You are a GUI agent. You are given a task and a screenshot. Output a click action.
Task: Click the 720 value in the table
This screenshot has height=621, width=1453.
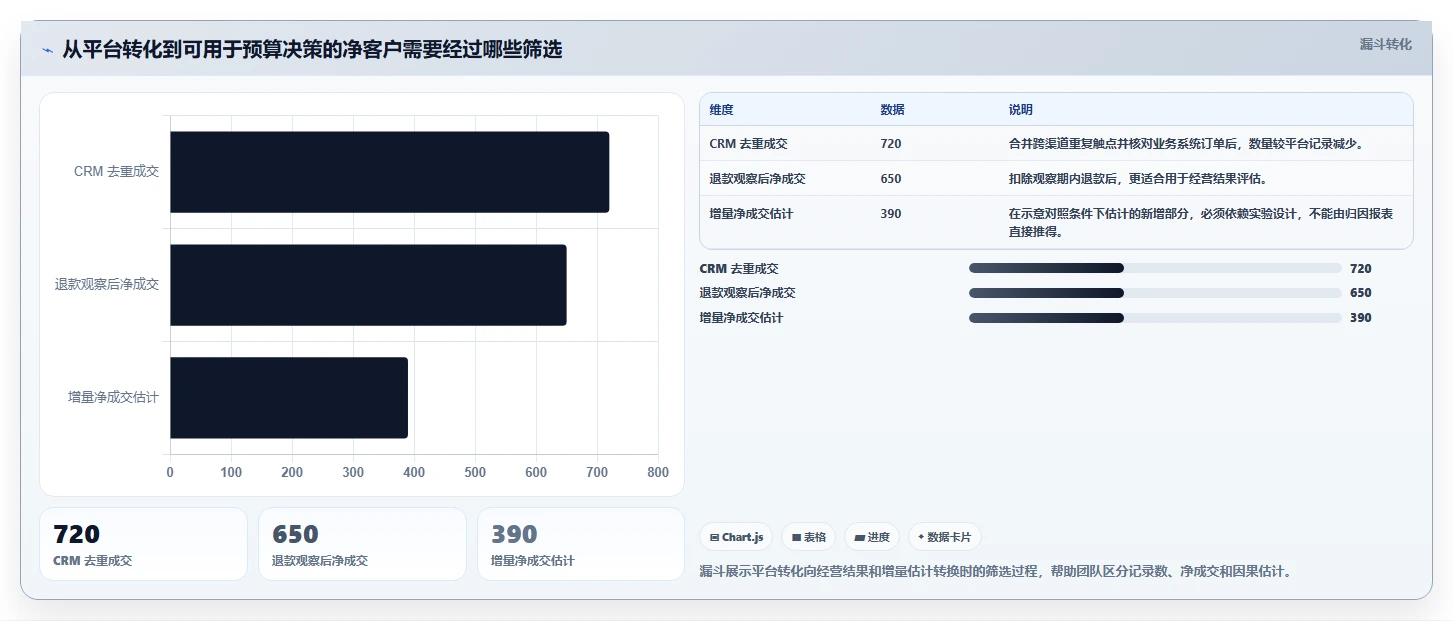pos(890,144)
